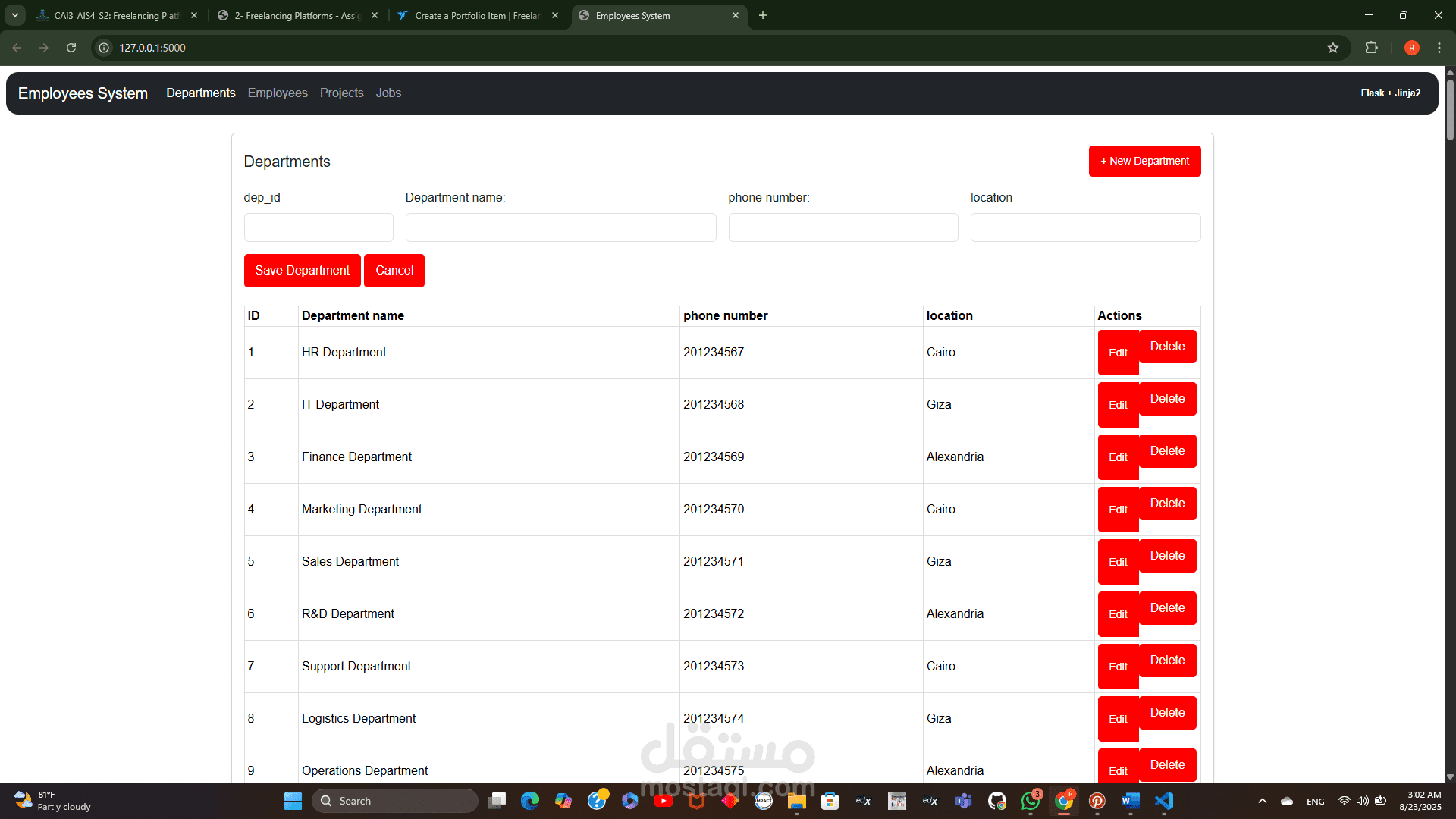This screenshot has width=1456, height=819.
Task: Bookmark this page with the star
Action: coord(1333,48)
